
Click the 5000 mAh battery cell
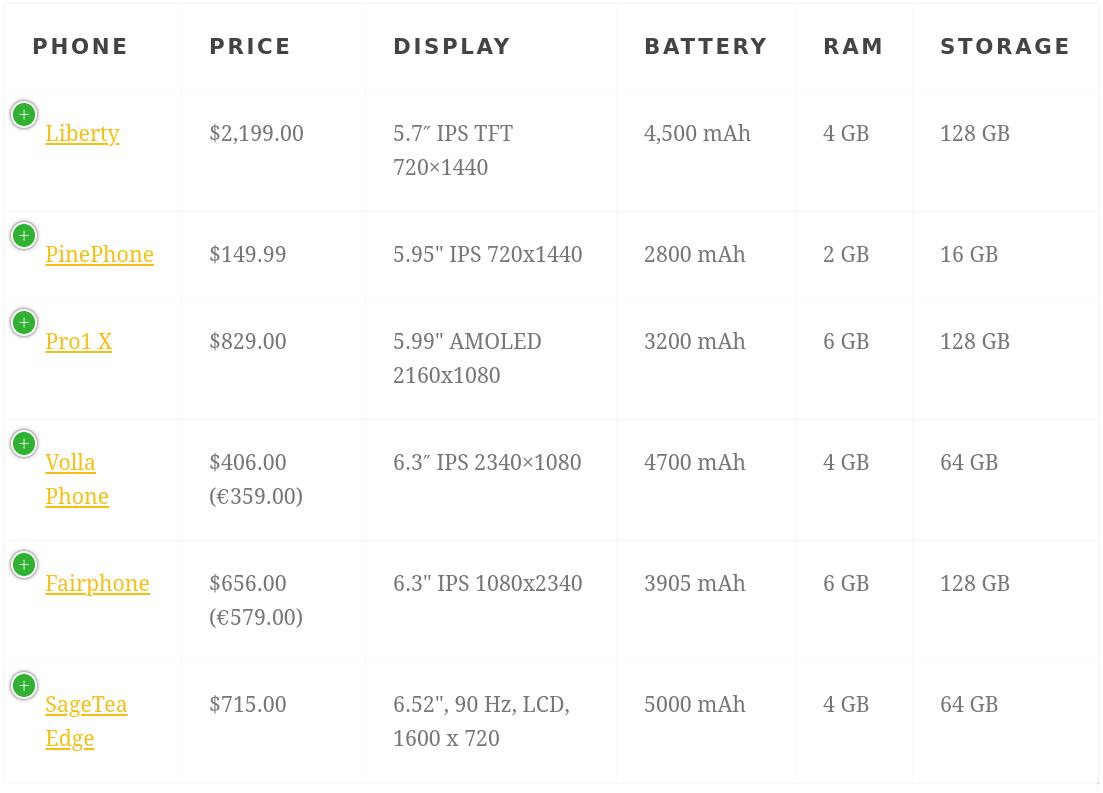click(x=694, y=705)
